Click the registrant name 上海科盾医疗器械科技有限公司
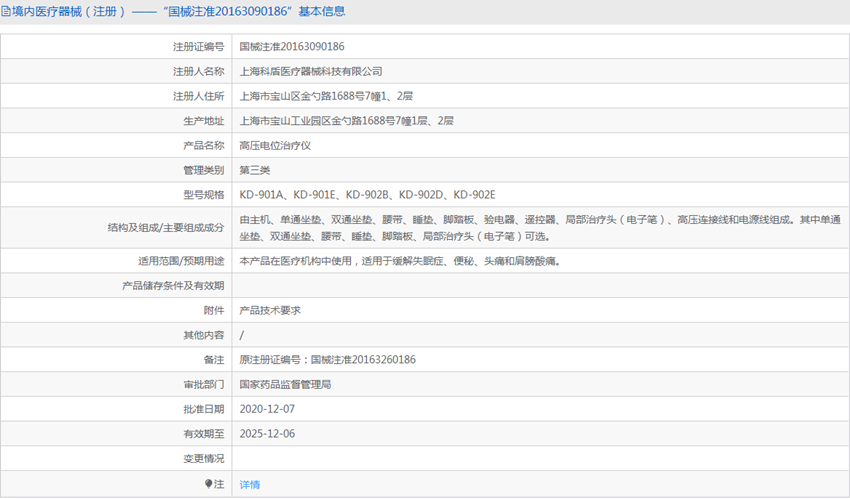The image size is (850, 499). click(x=311, y=72)
